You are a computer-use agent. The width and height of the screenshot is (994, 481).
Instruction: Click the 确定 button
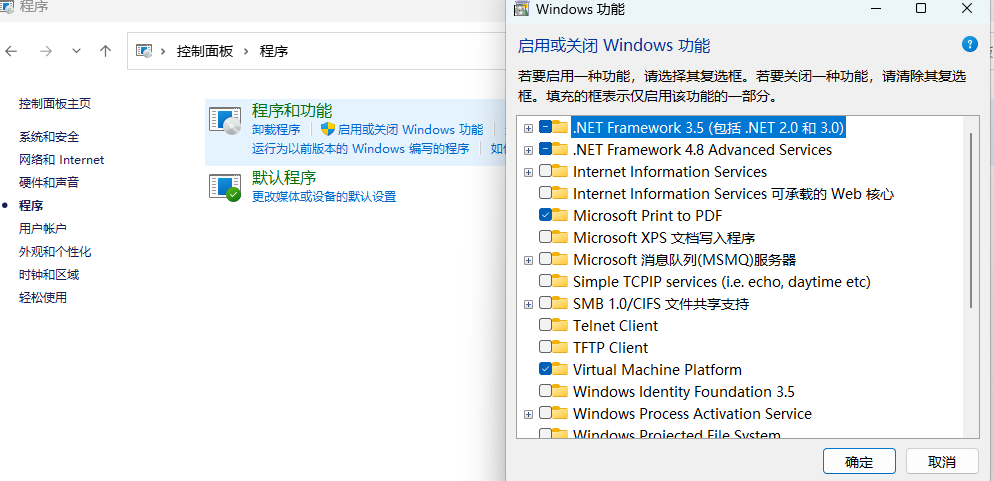point(859,461)
